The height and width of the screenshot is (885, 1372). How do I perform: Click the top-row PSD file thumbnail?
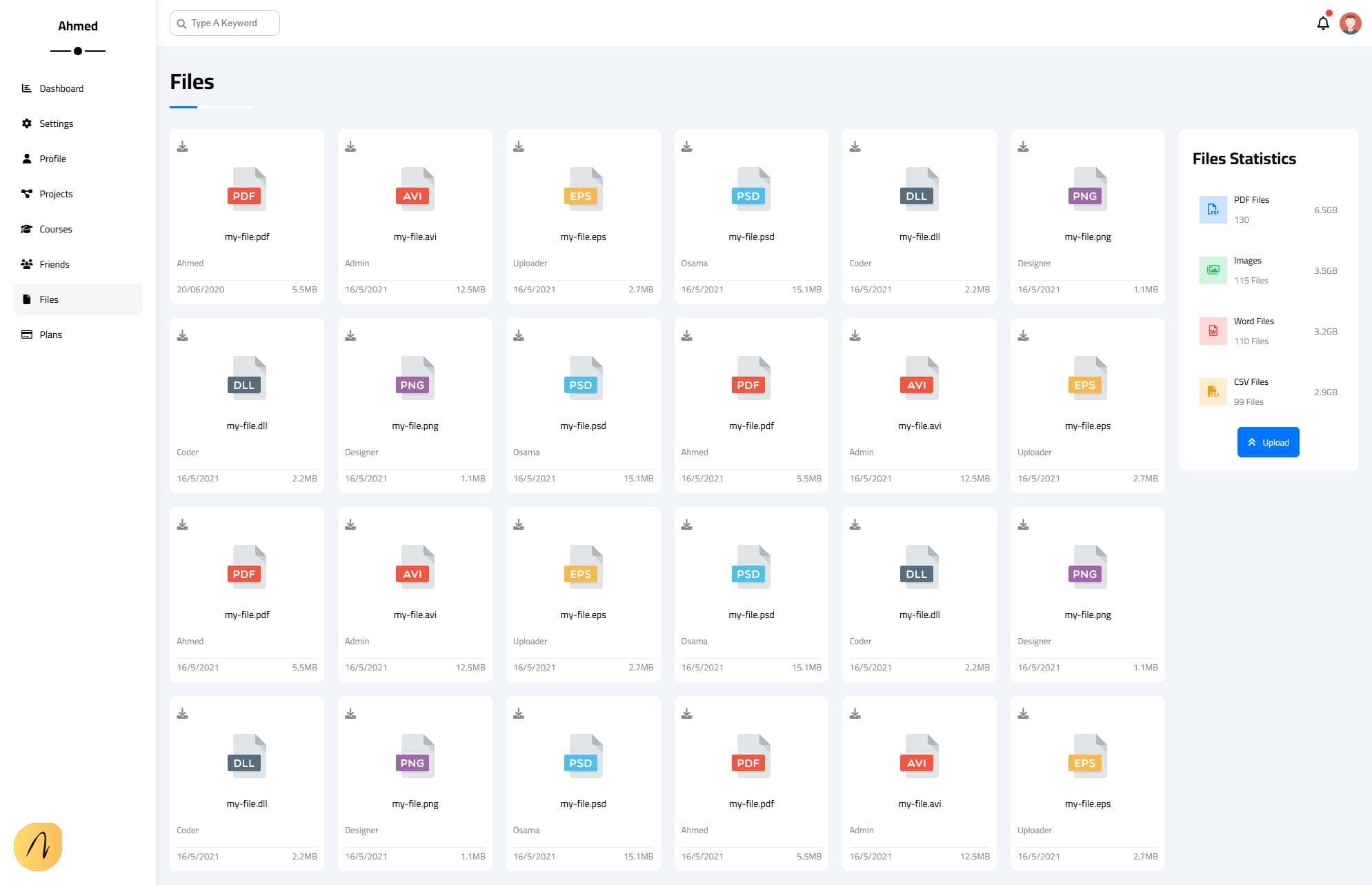pos(750,189)
